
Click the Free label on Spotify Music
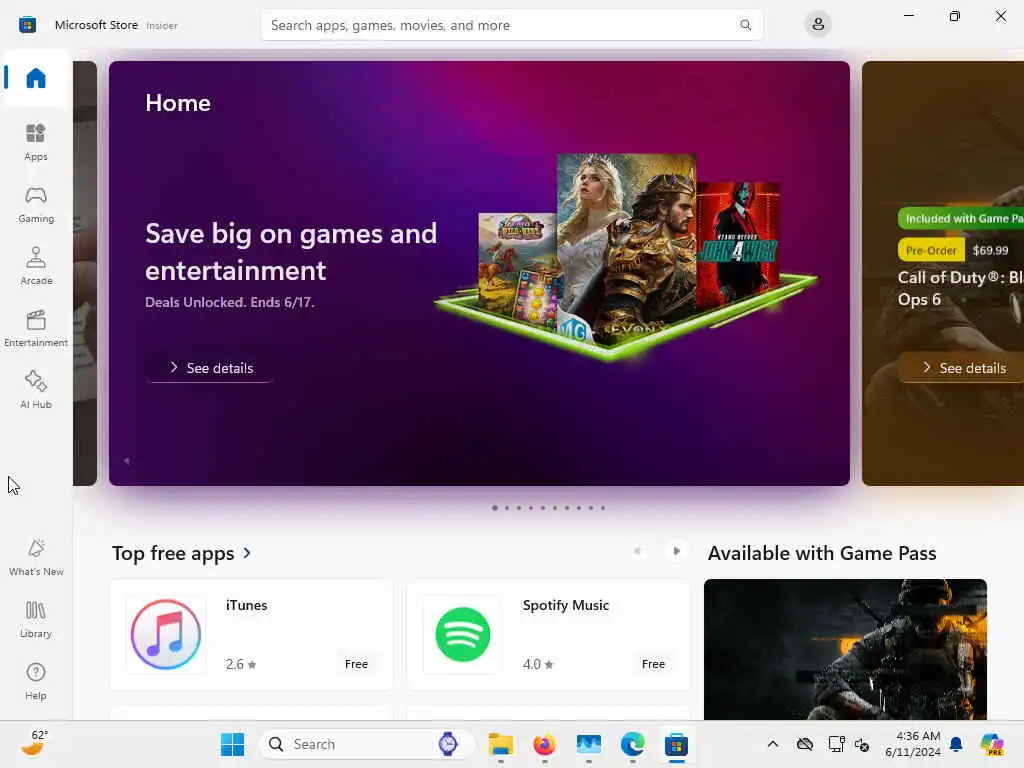653,664
